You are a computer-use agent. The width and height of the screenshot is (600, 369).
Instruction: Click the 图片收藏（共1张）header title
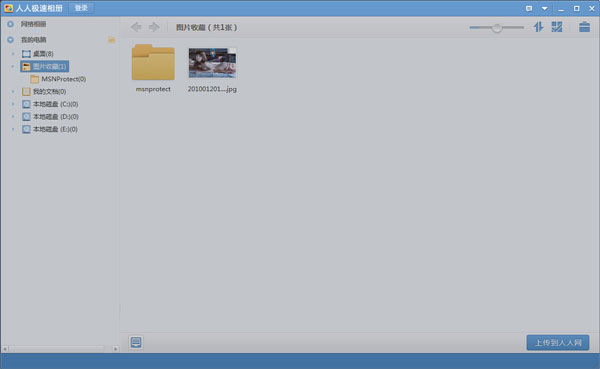(207, 27)
